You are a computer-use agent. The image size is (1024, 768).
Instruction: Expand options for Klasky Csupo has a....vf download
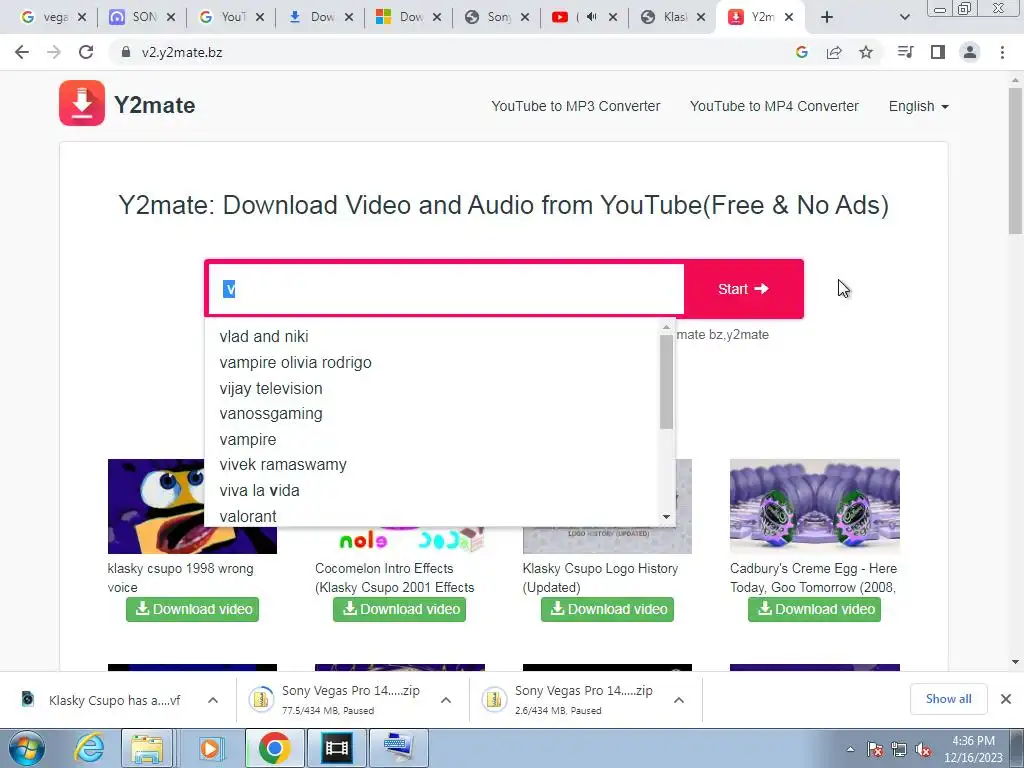(x=213, y=700)
